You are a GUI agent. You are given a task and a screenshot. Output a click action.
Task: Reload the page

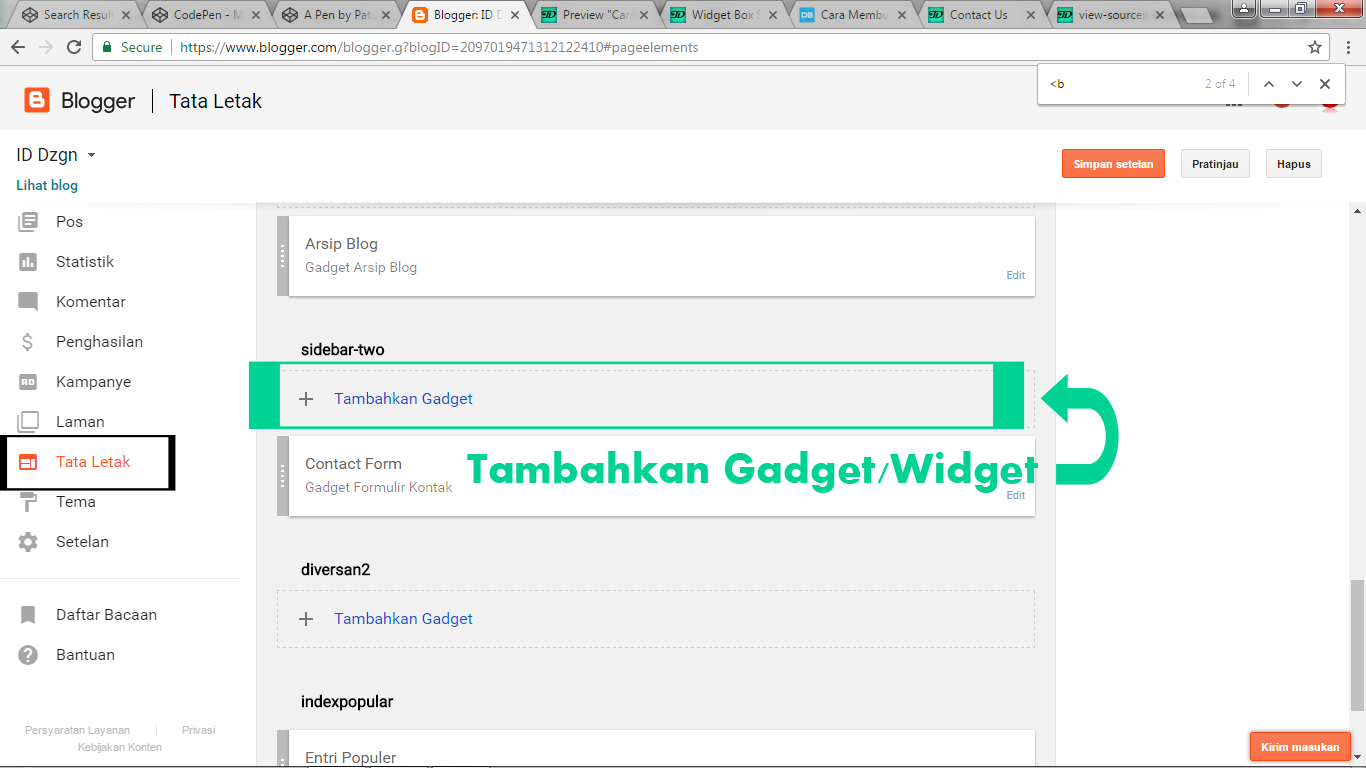74,47
